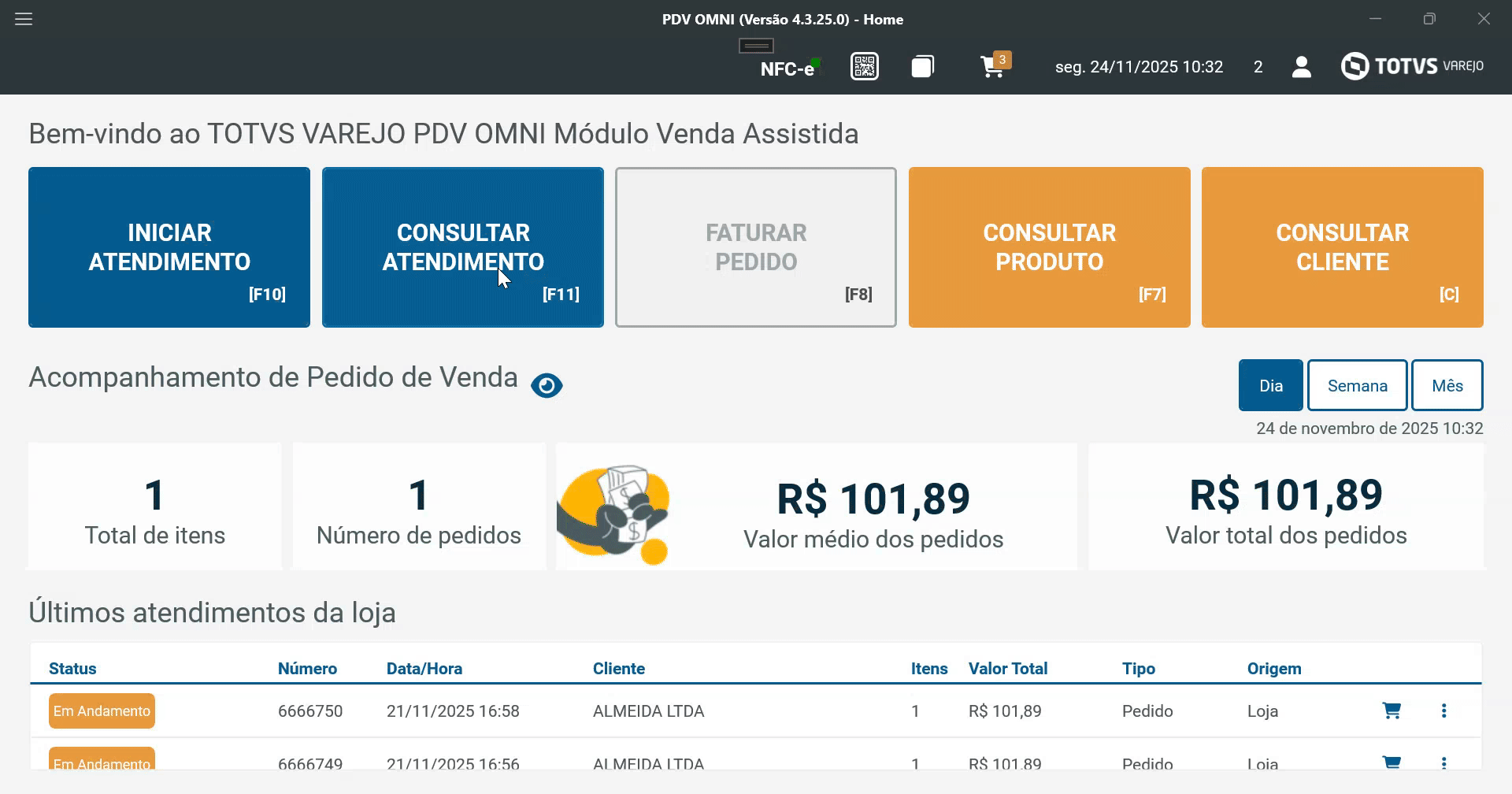This screenshot has height=794, width=1512.
Task: Click the NFC-e status indicator
Action: tap(790, 69)
